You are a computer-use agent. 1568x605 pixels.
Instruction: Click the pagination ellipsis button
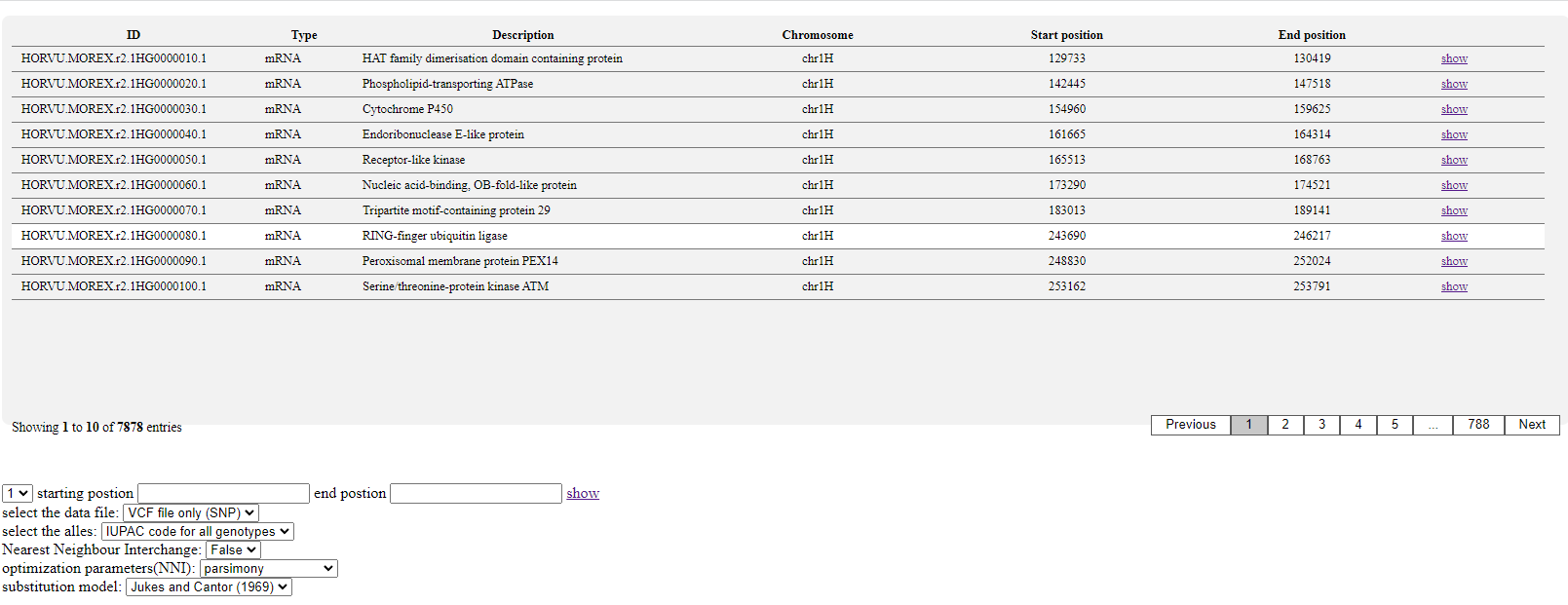point(1433,425)
